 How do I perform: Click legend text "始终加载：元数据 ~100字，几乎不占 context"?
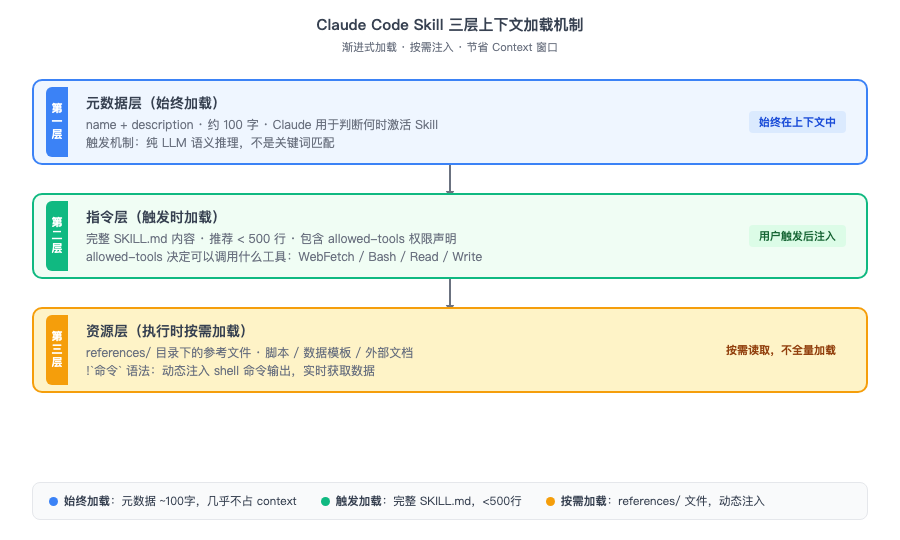pyautogui.click(x=180, y=501)
